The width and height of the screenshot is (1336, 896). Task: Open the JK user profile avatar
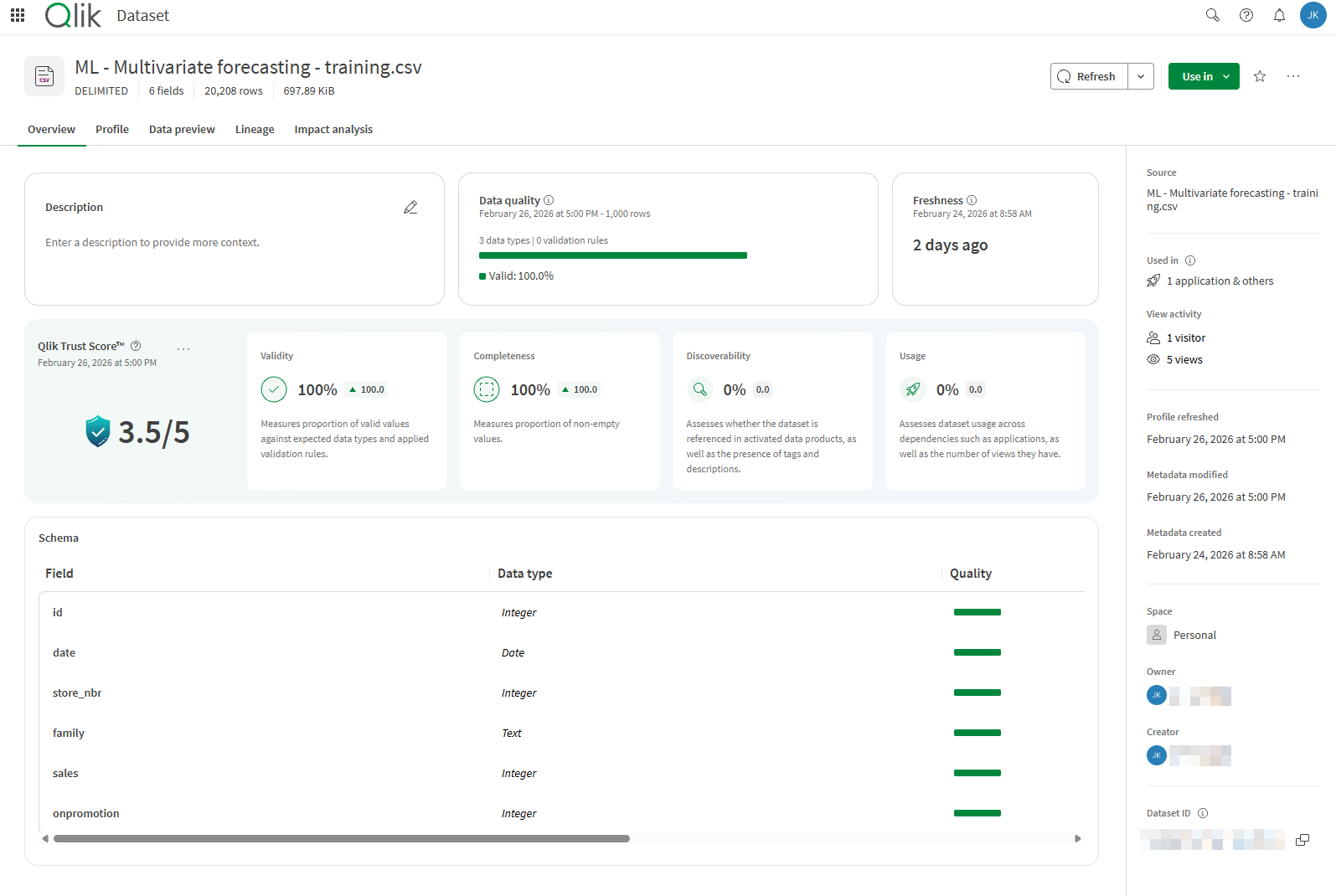pyautogui.click(x=1313, y=15)
